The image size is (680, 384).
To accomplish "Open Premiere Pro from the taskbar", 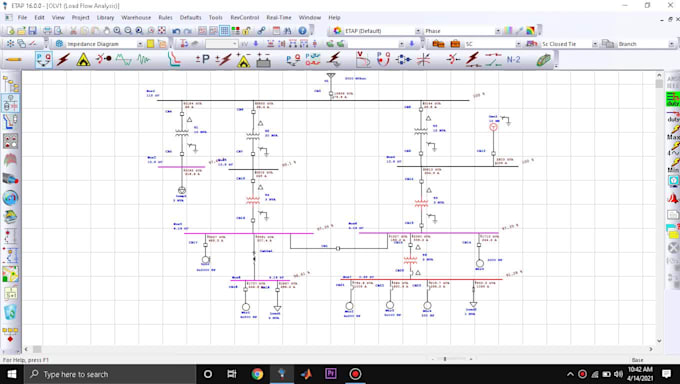I will 330,374.
